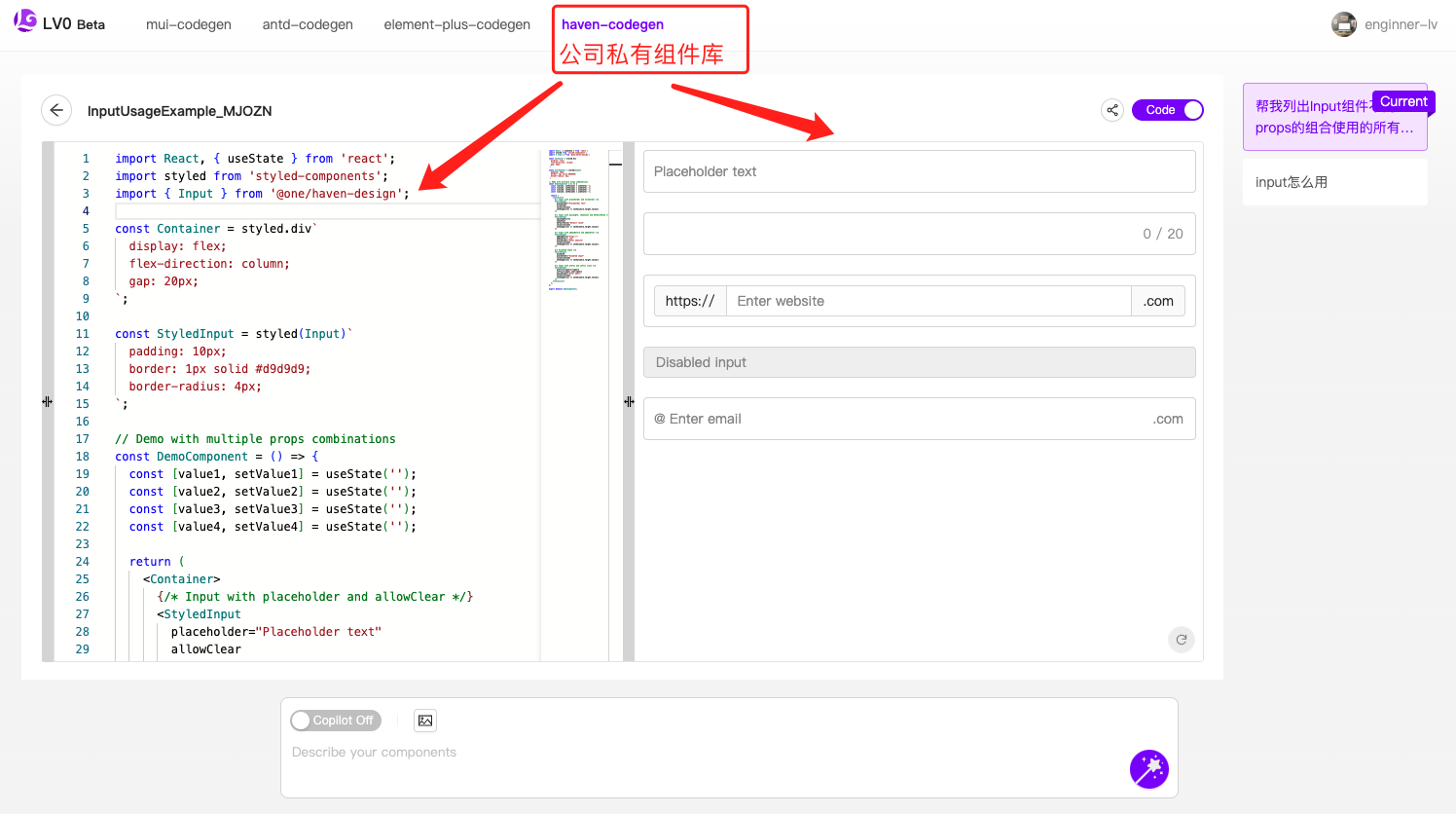Select the Current conversation history card

(1334, 118)
